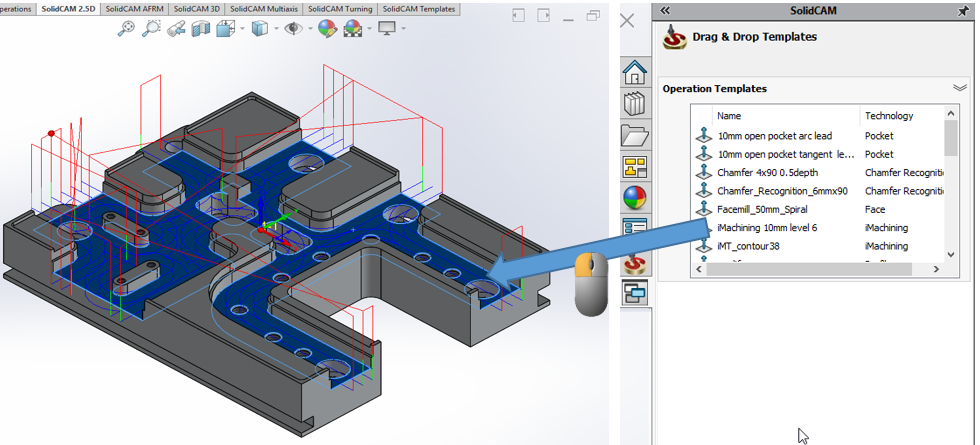This screenshot has height=445, width=980.
Task: Click template list scroll up arrow
Action: tap(951, 113)
